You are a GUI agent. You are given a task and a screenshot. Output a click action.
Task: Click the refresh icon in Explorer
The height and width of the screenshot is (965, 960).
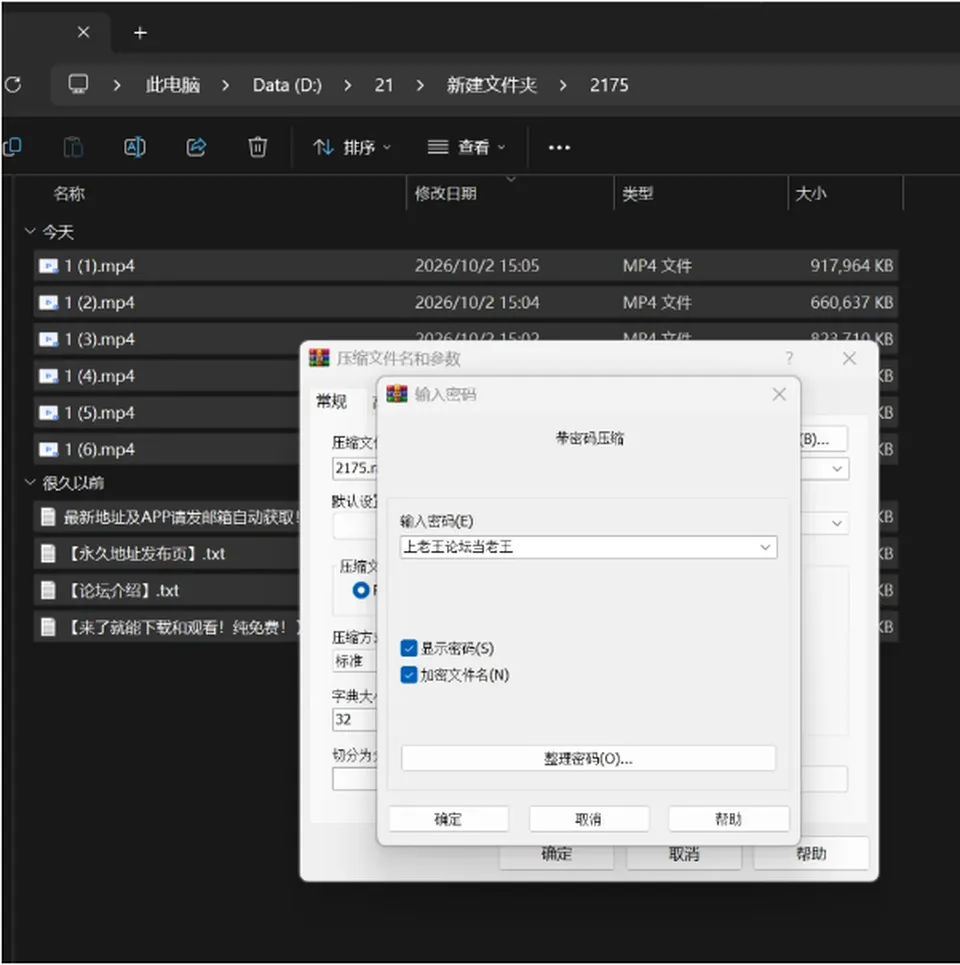pos(13,84)
